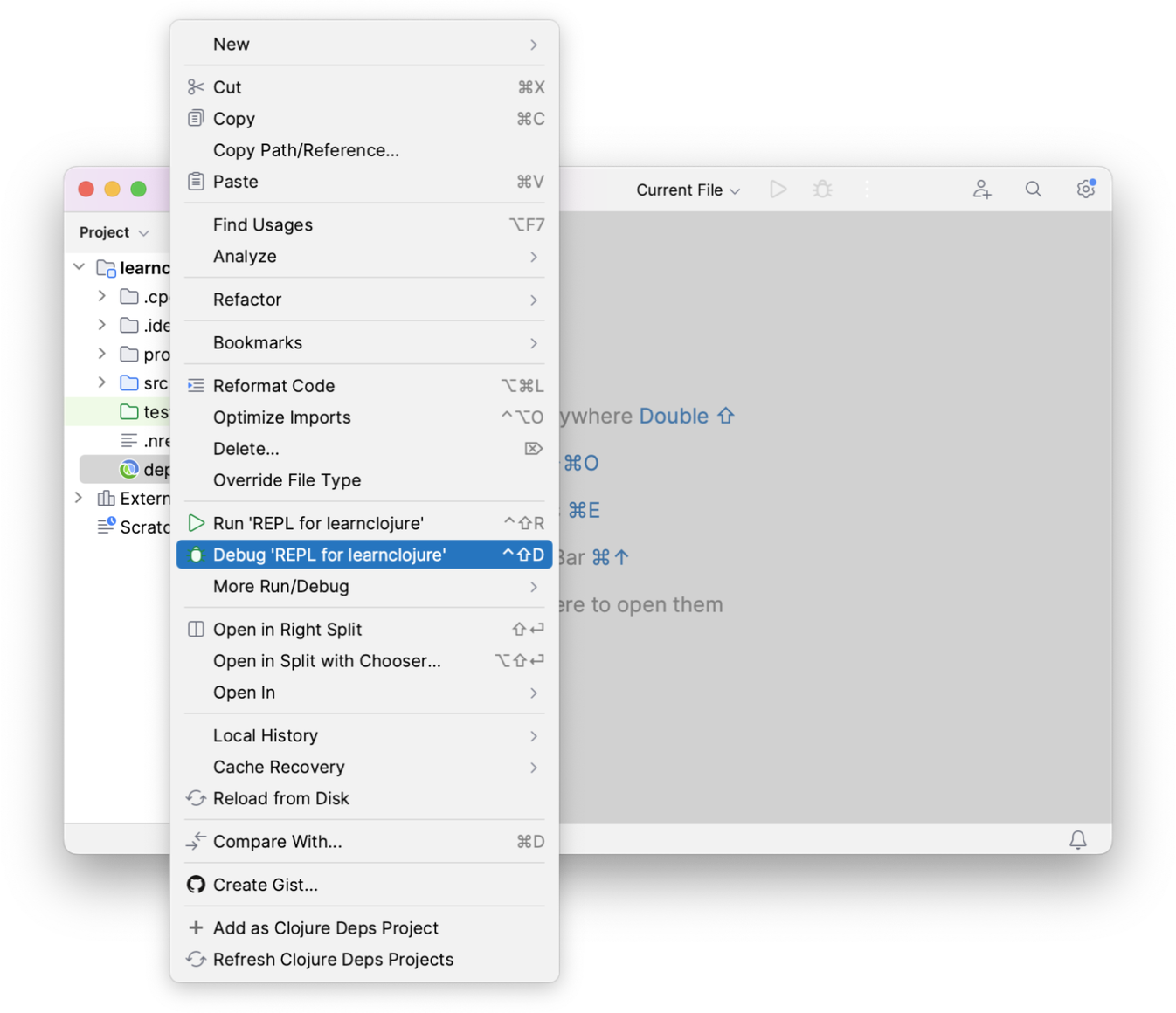Viewport: 1176px width, 1013px height.
Task: Choose Override File Type
Action: tap(364, 480)
